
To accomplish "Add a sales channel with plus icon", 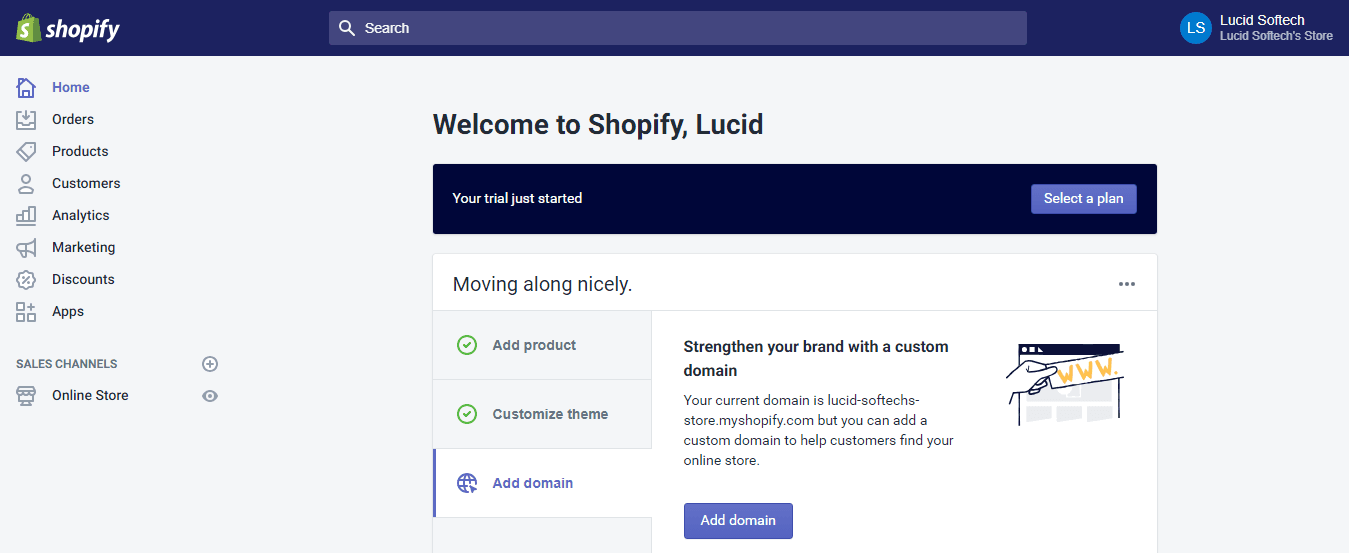I will 210,364.
